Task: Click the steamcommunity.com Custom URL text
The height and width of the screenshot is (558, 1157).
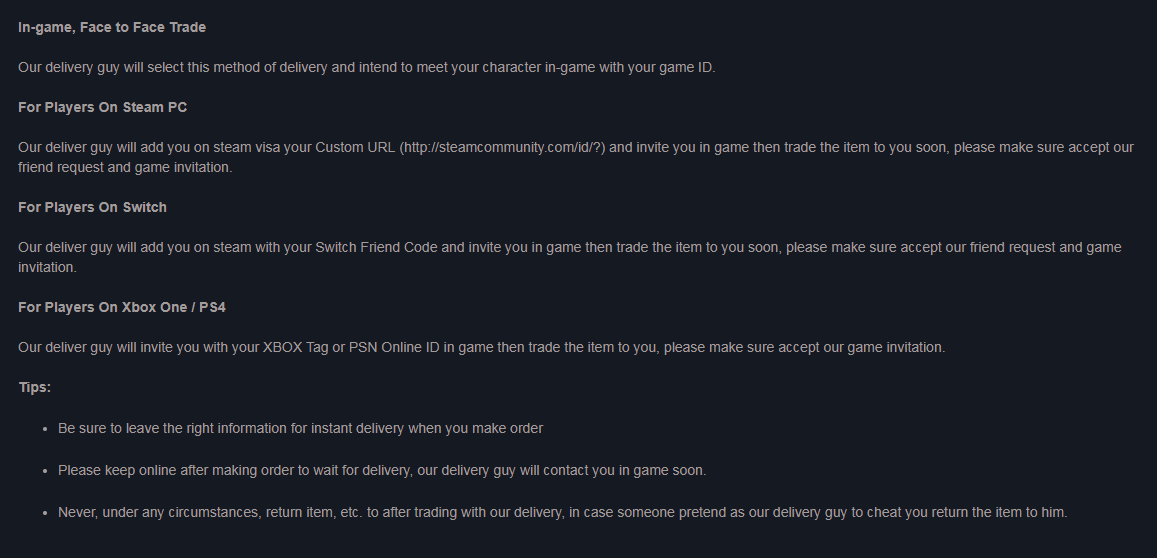Action: (502, 148)
